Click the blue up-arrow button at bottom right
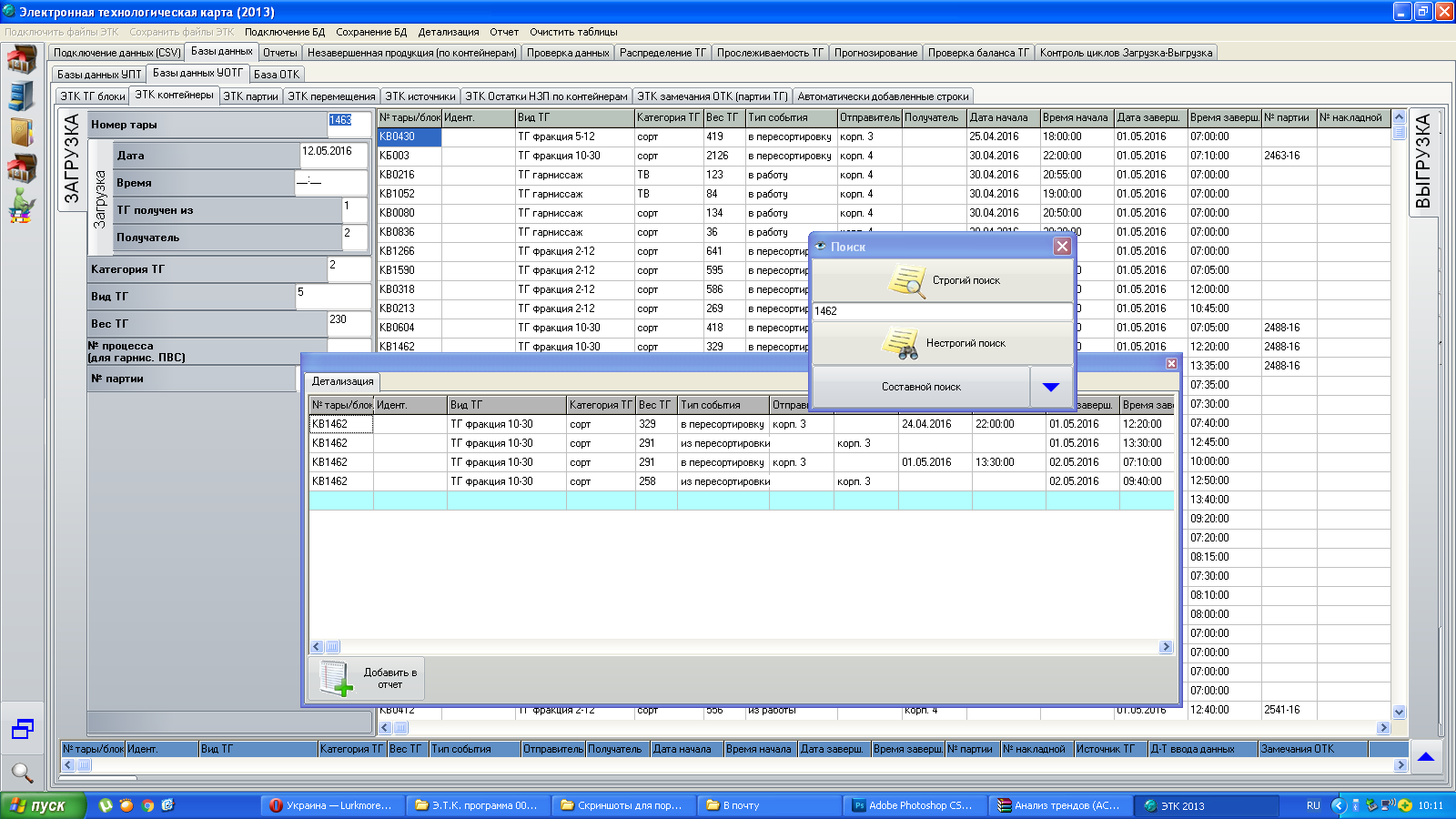This screenshot has height=819, width=1456. pyautogui.click(x=1426, y=756)
